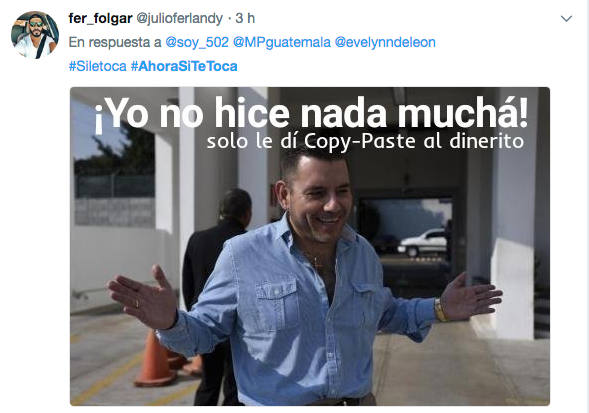The image size is (589, 413).
Task: Click the smiling man's face in the photo
Action: 318,199
